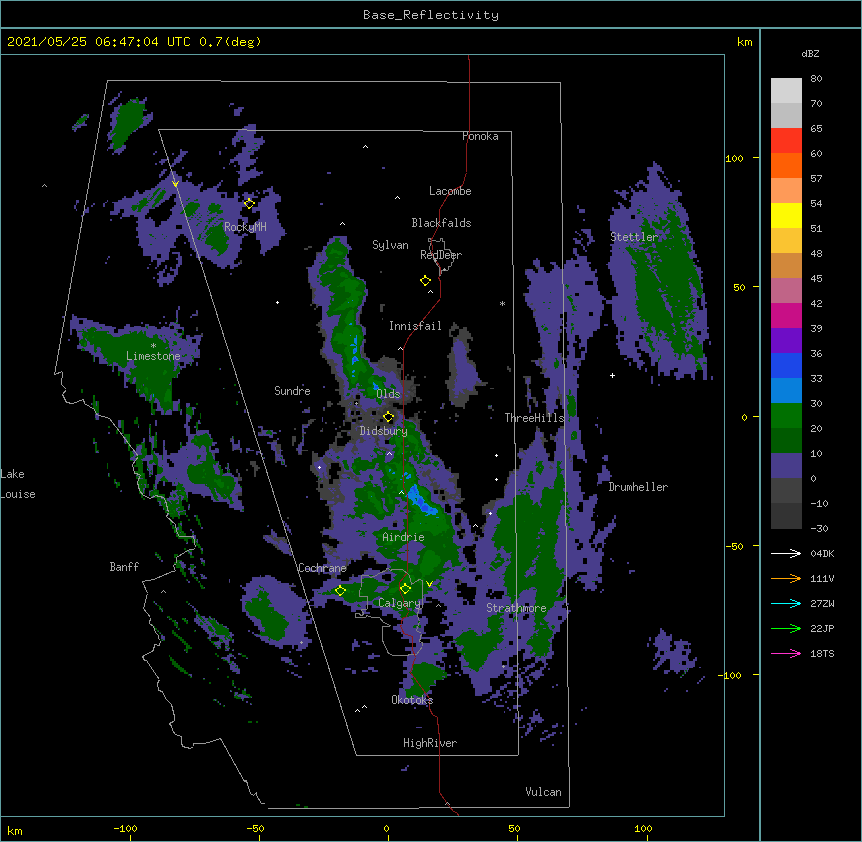Select the green 20 dBZ color swatch

[786, 416]
